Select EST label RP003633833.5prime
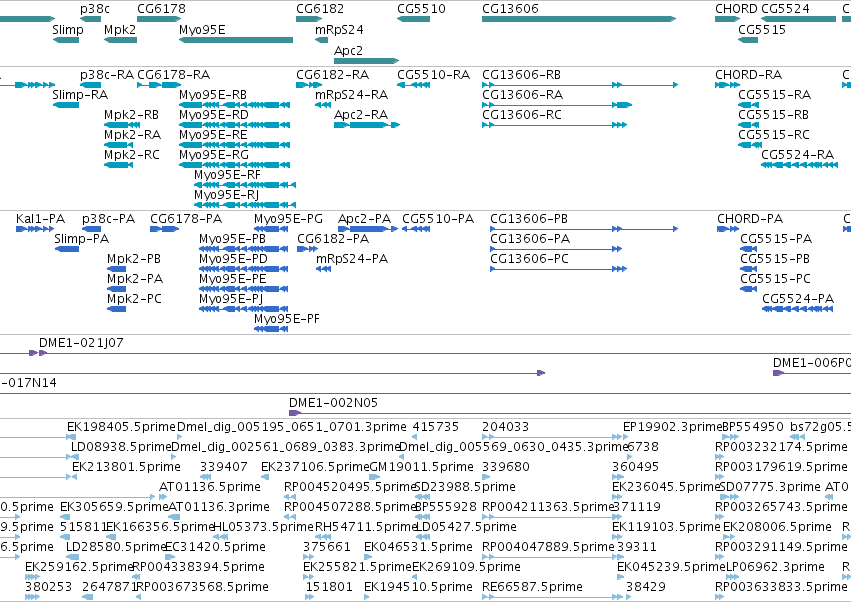 pos(781,587)
